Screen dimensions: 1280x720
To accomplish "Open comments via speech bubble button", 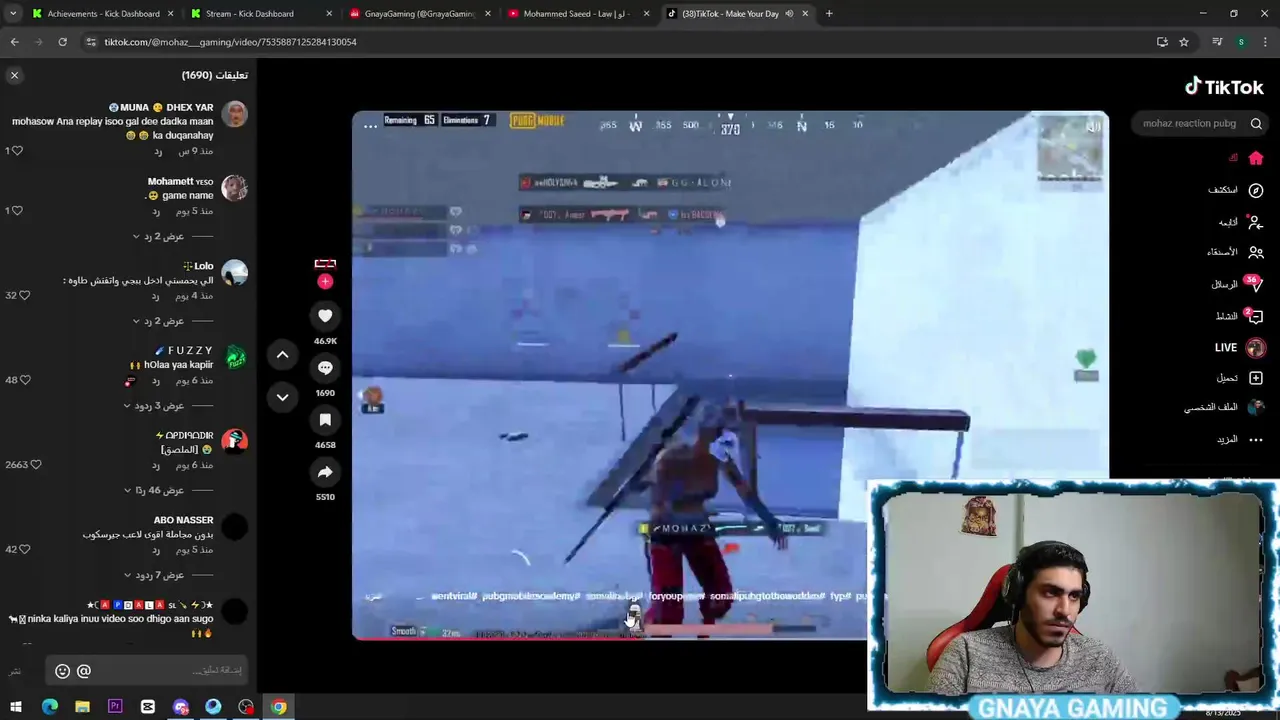I will coord(325,368).
